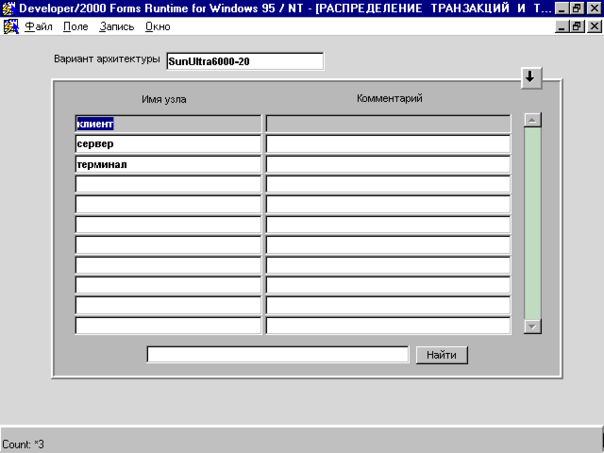Minimize the inner form window

(562, 27)
